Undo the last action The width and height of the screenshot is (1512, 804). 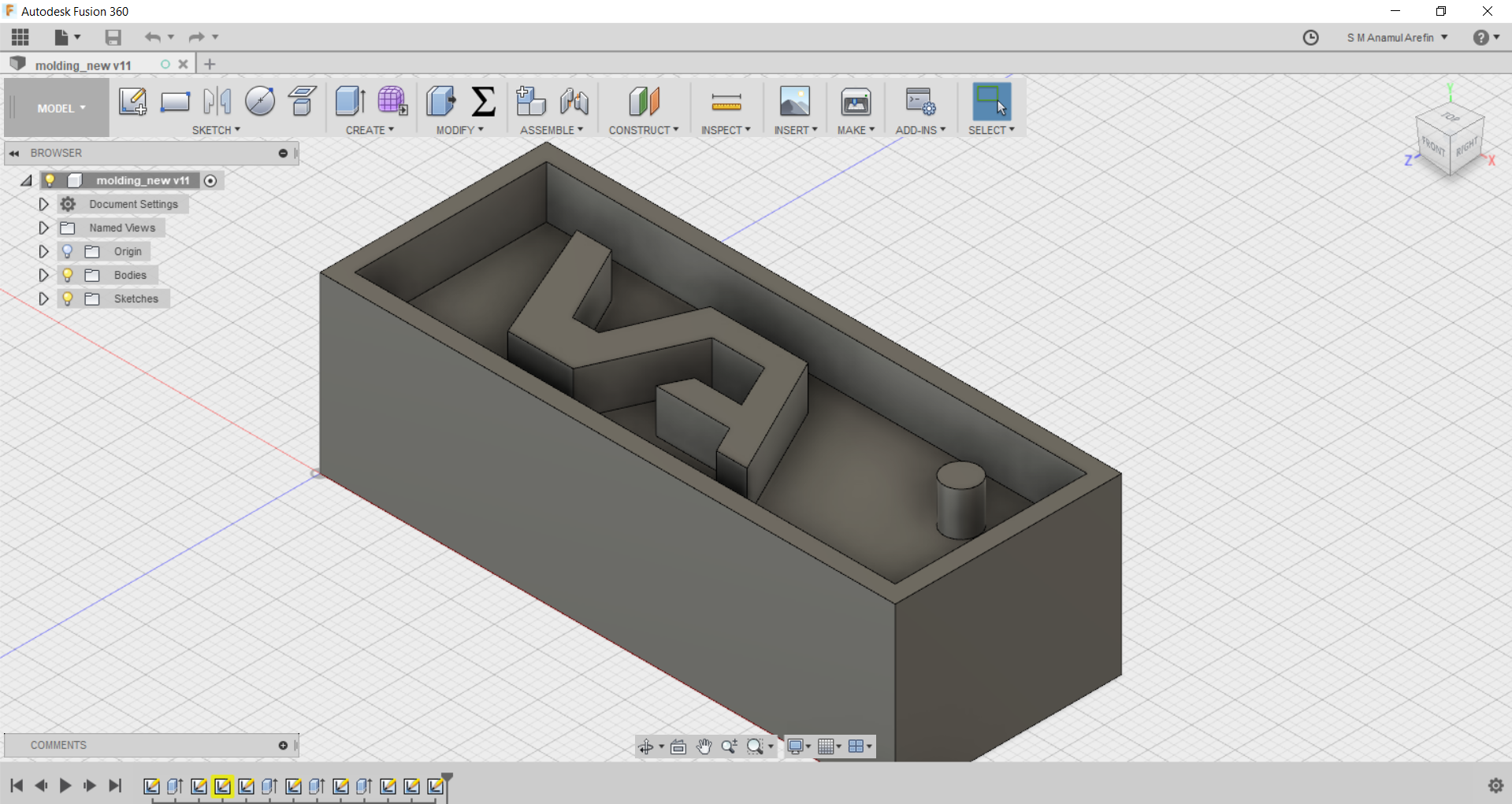(153, 37)
